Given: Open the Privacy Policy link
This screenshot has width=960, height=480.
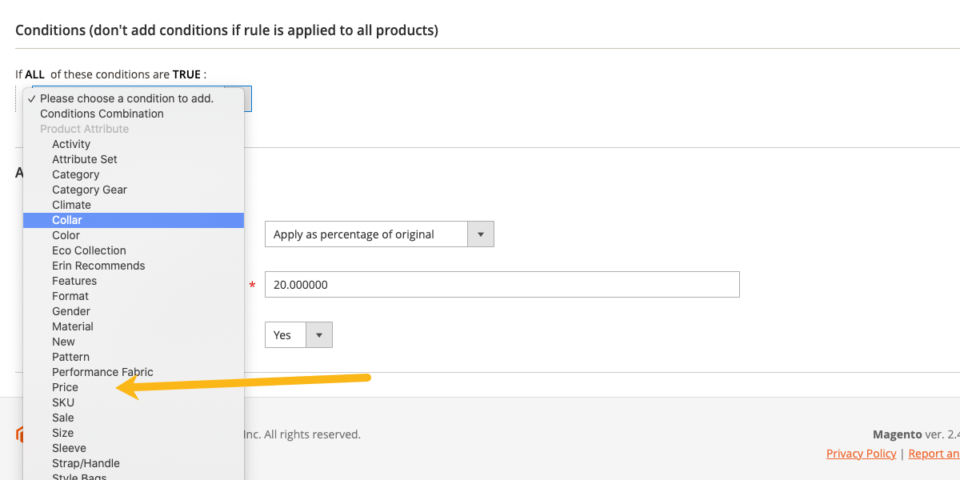Looking at the screenshot, I should click(861, 453).
